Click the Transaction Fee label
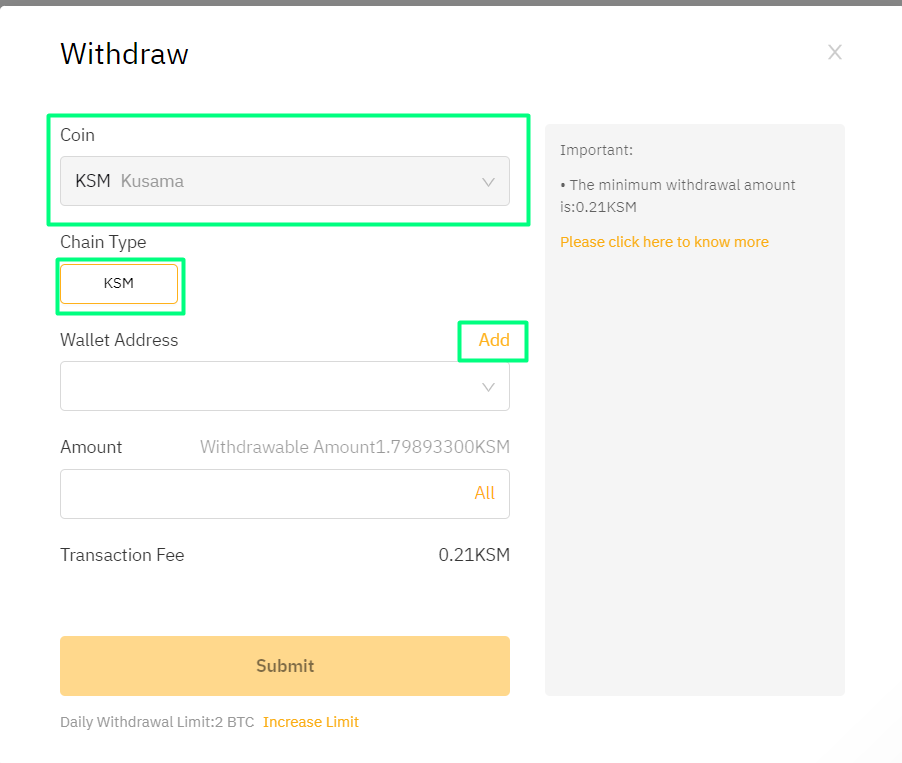 click(x=122, y=555)
